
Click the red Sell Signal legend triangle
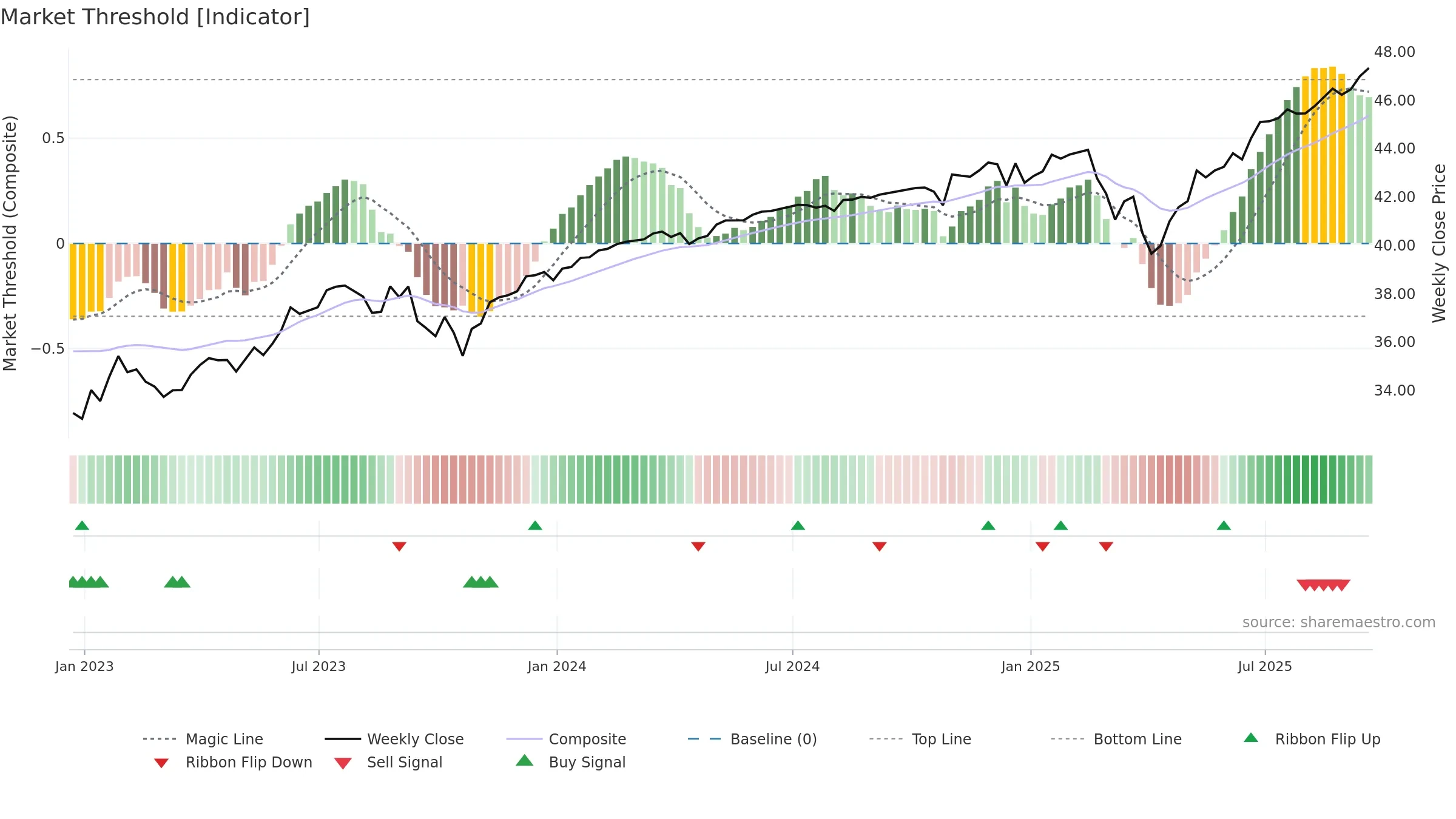click(x=343, y=763)
